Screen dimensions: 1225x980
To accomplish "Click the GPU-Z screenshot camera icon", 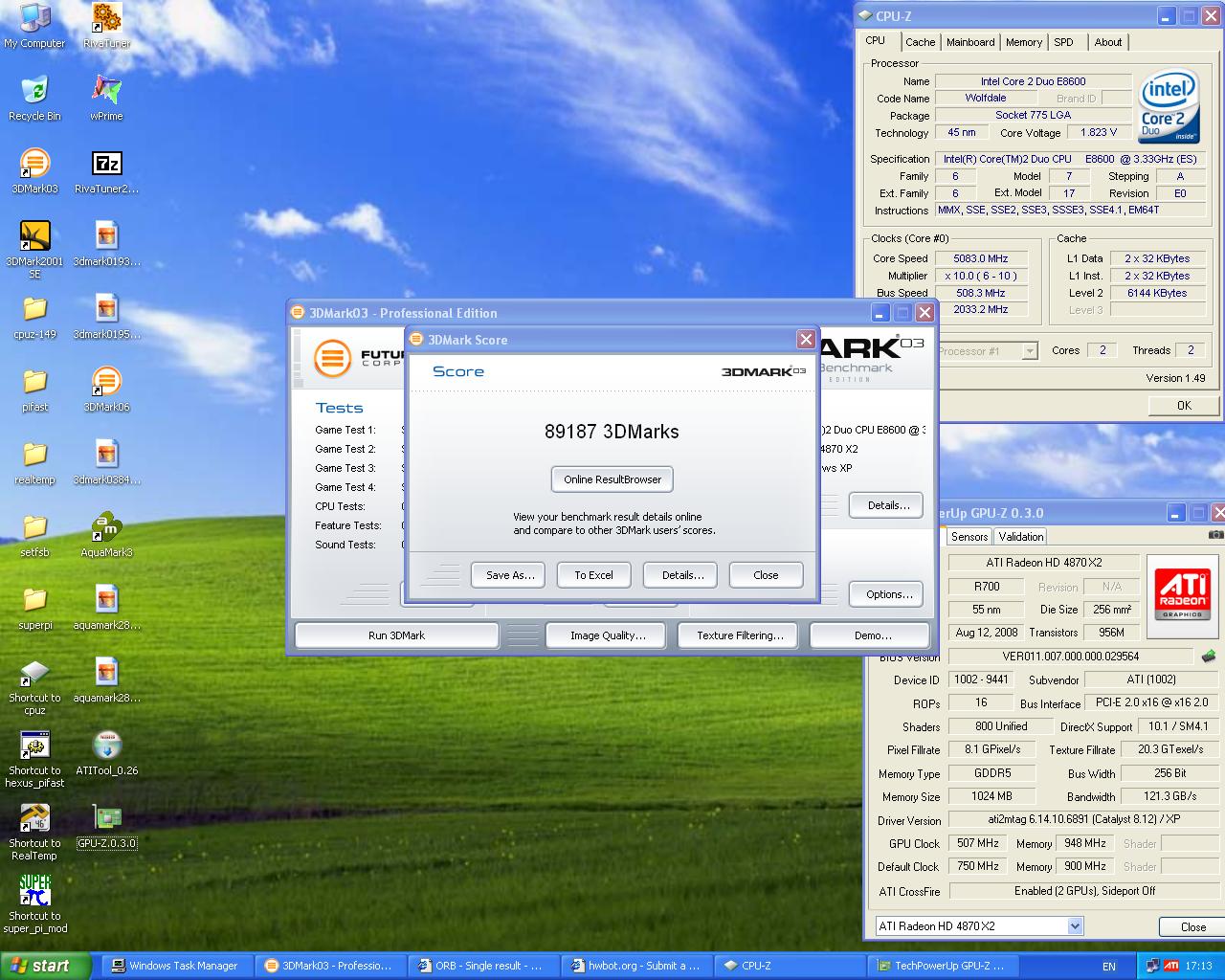I will click(x=1215, y=536).
